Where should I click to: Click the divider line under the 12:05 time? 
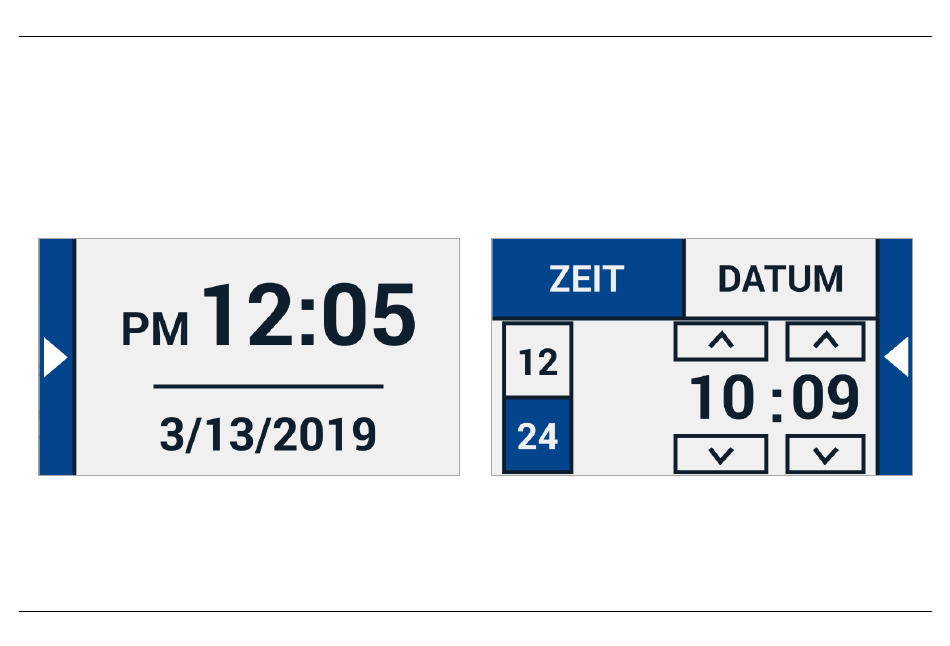(268, 385)
